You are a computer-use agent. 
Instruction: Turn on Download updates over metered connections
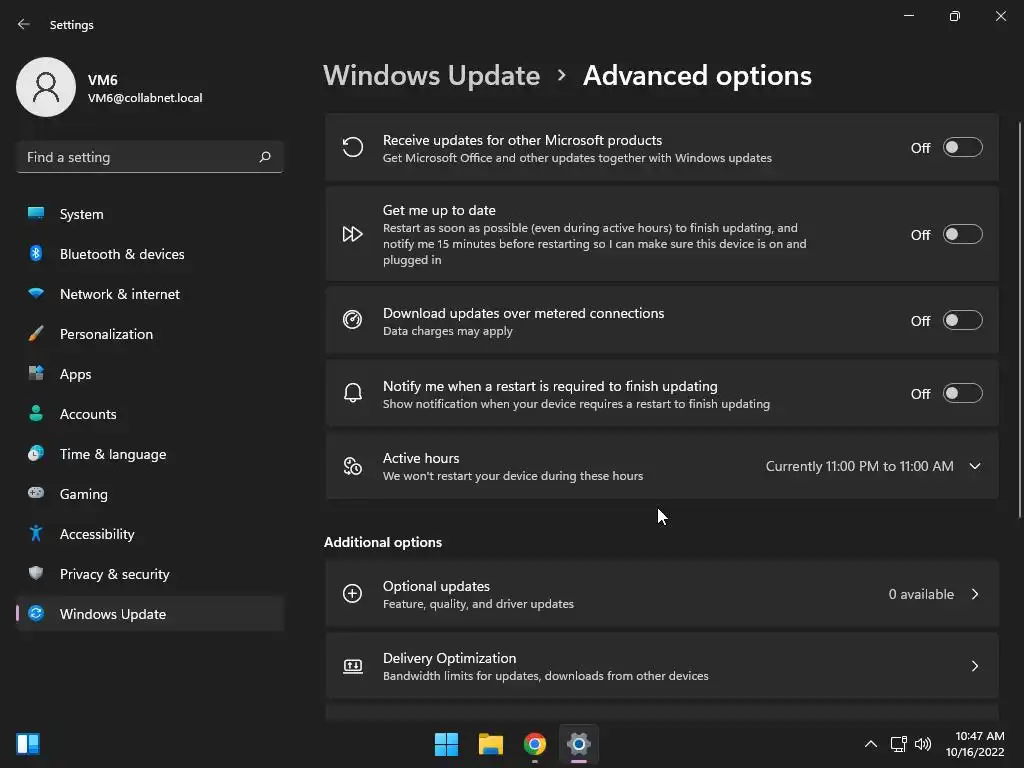(963, 321)
